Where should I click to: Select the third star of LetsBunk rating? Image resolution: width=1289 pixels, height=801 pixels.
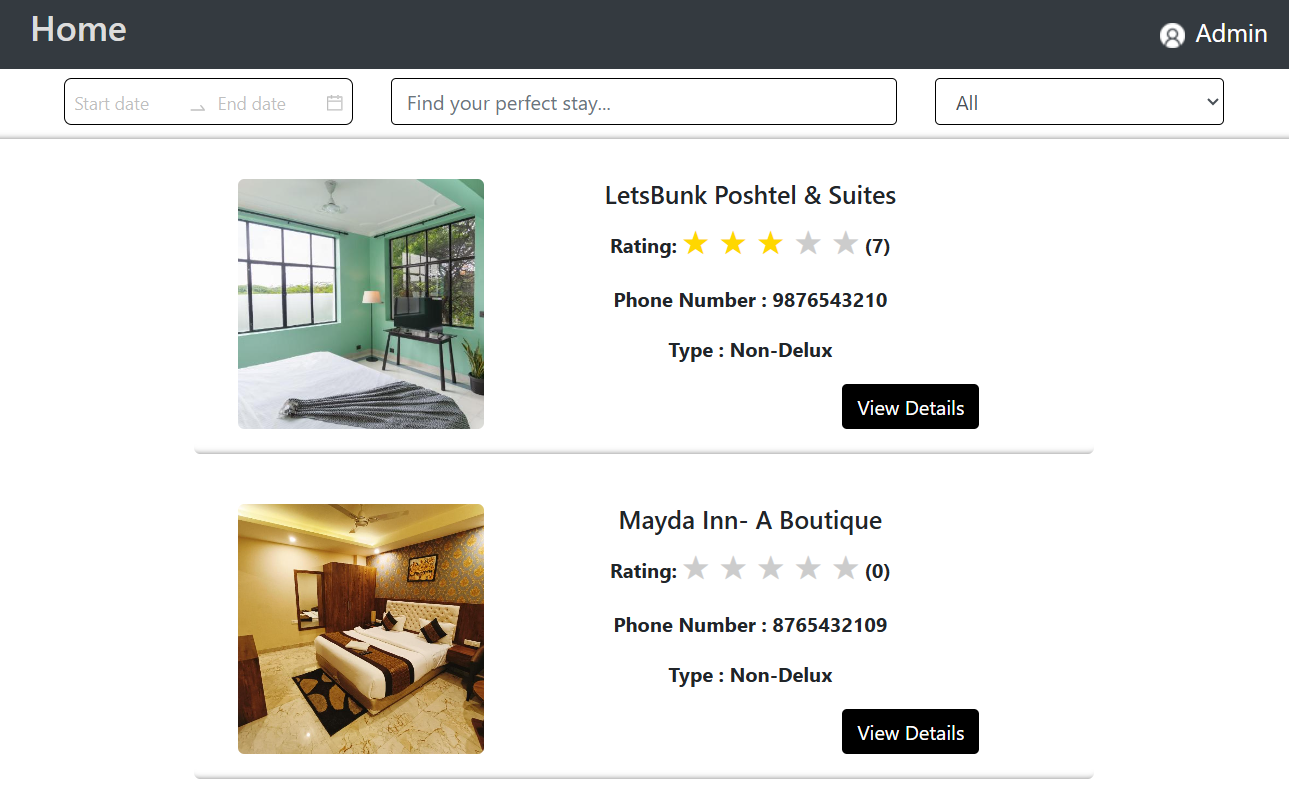(x=770, y=243)
